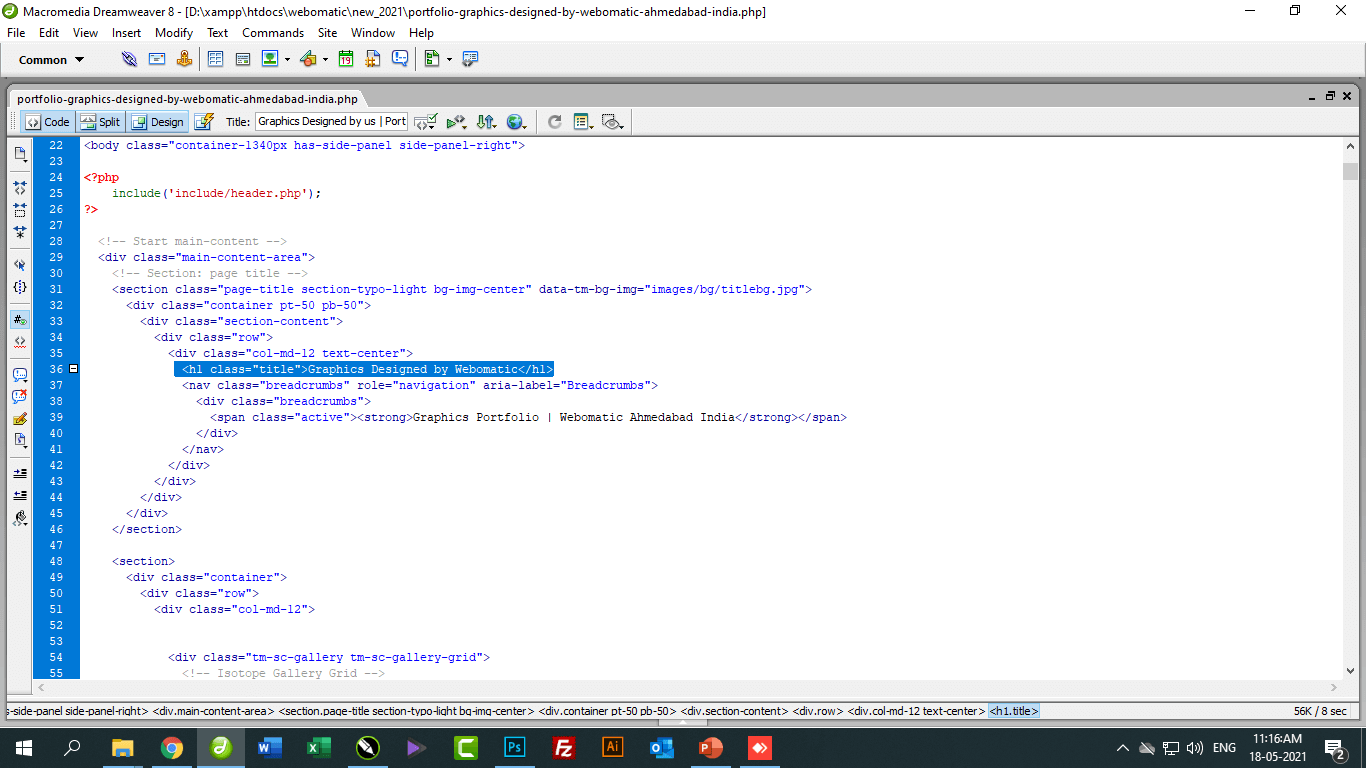Switch to Code view

click(48, 122)
